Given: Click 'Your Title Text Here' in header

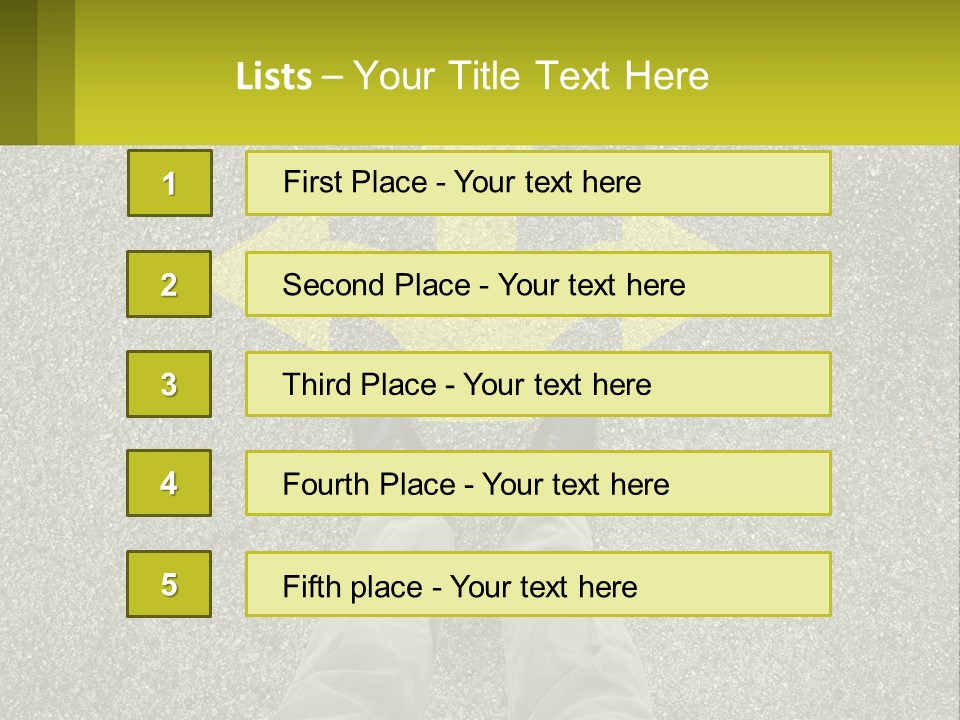Looking at the screenshot, I should tap(531, 76).
